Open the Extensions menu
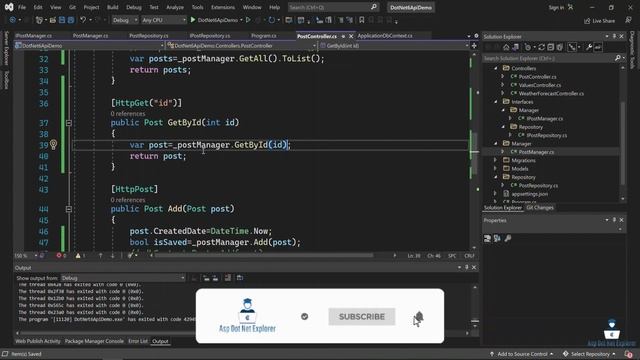The image size is (640, 360). 223,7
